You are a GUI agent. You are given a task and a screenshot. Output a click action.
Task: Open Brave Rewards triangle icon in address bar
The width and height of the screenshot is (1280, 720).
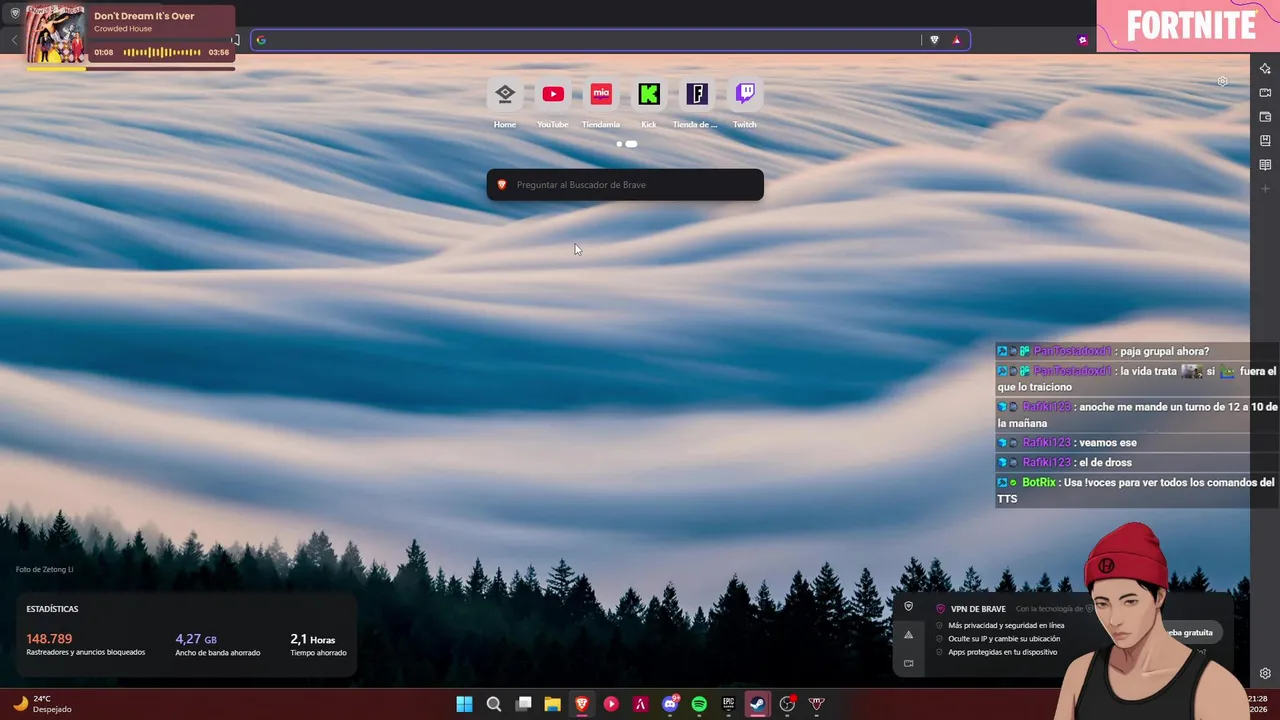957,40
